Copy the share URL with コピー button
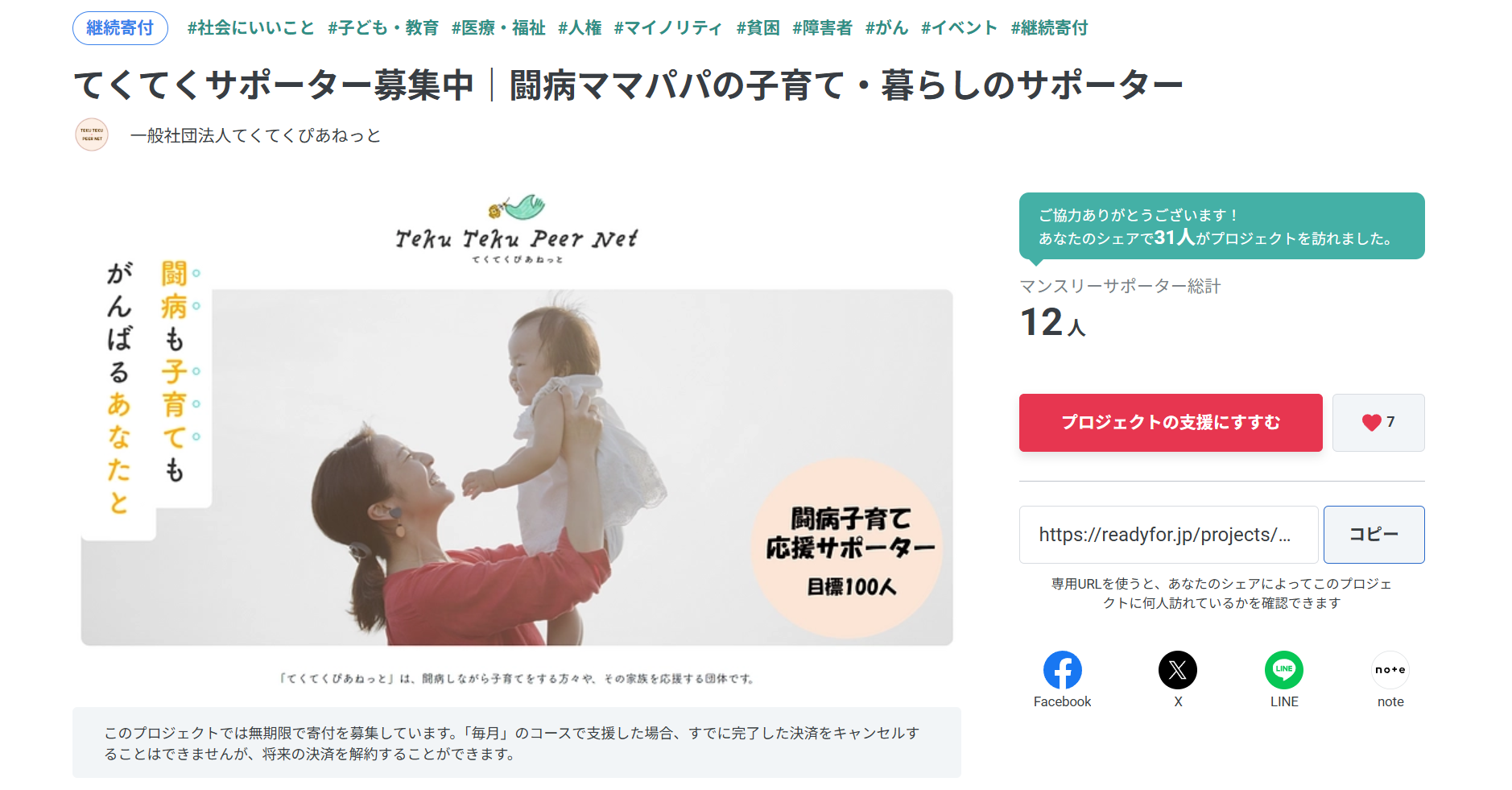Viewport: 1512px width, 790px height. coord(1374,535)
